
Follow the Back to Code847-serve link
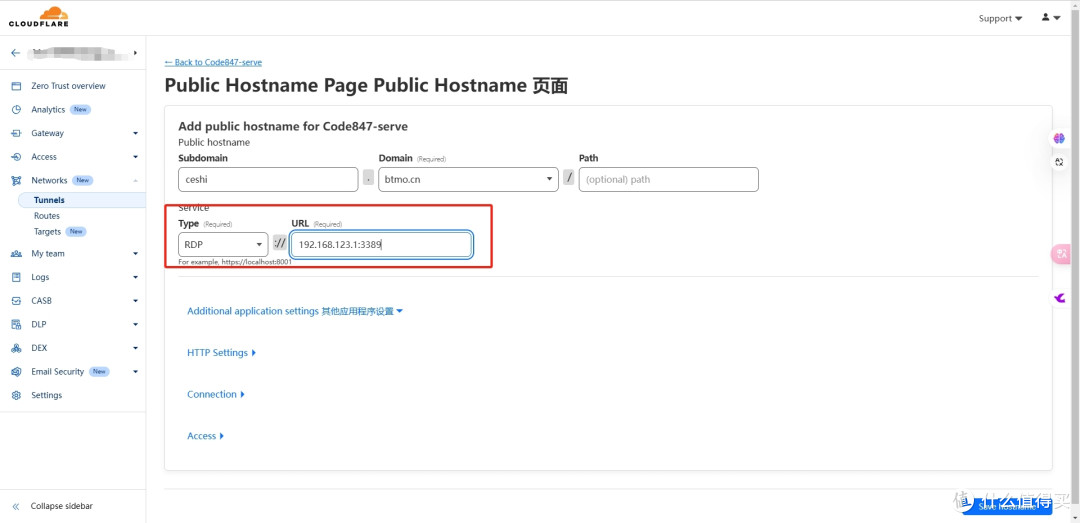pyautogui.click(x=214, y=62)
